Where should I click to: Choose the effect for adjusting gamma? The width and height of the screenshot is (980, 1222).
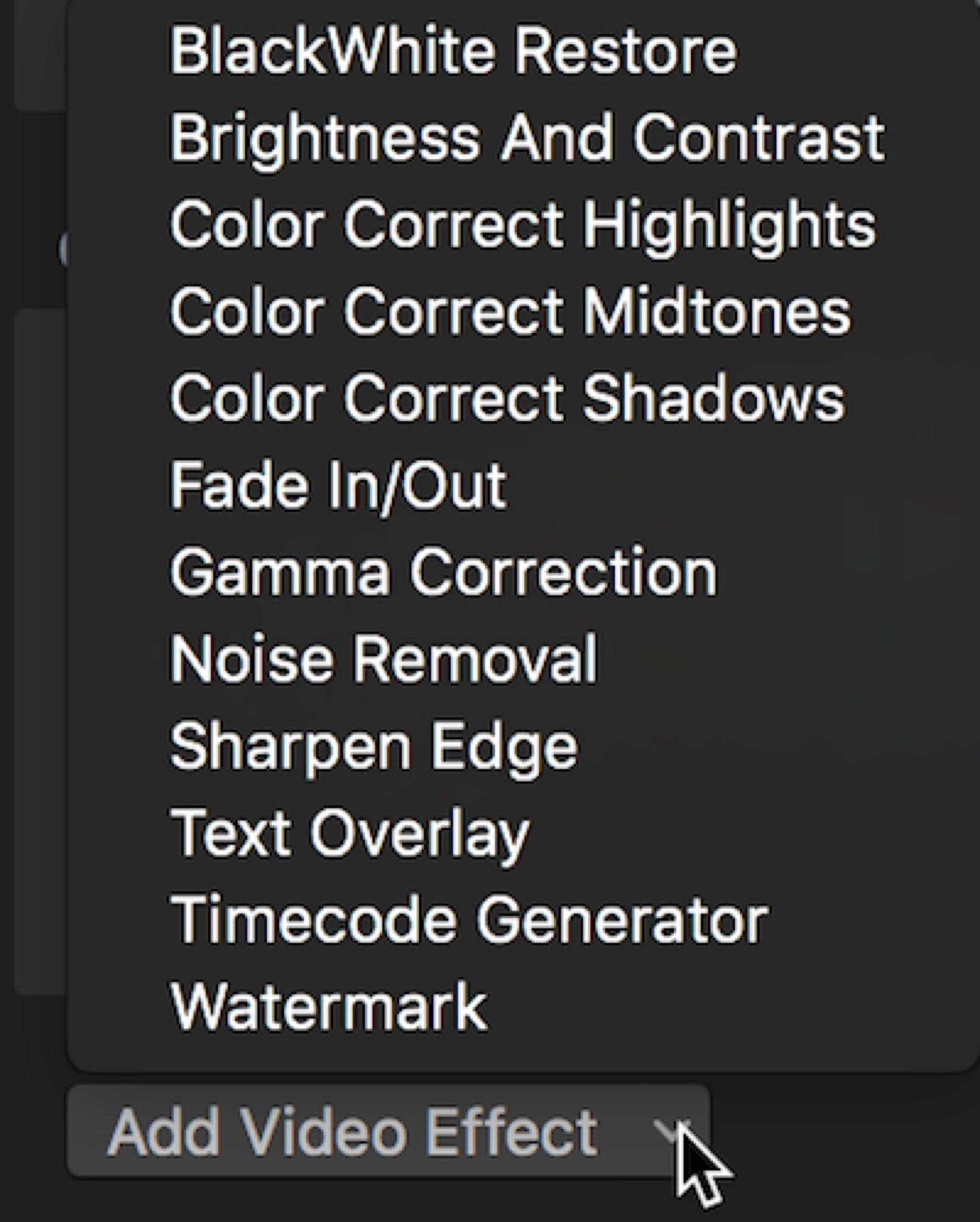coord(443,571)
